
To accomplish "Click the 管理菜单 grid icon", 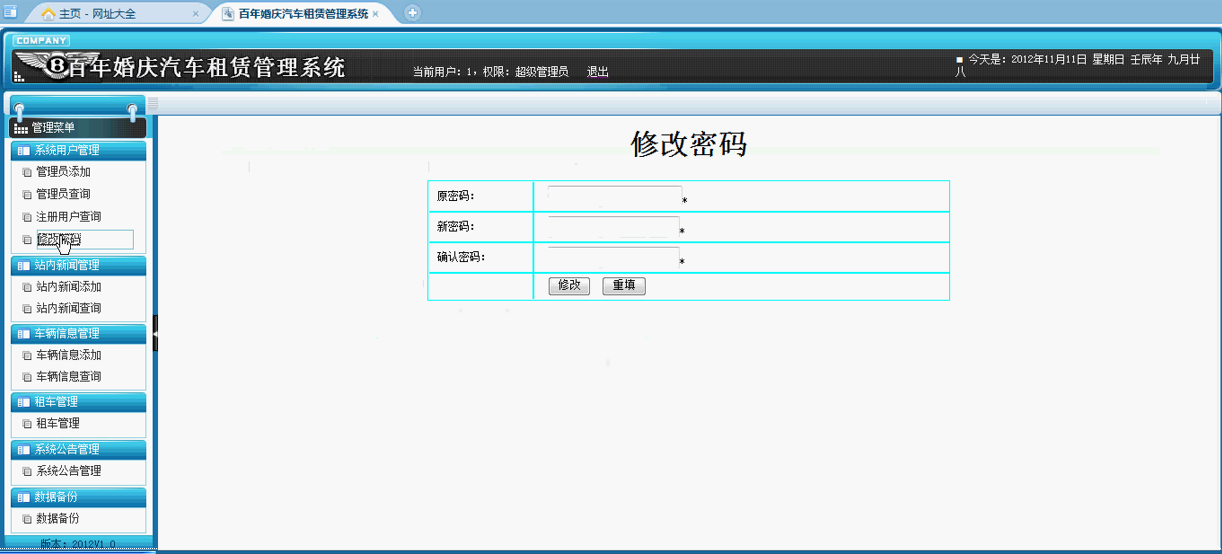I will pos(21,128).
